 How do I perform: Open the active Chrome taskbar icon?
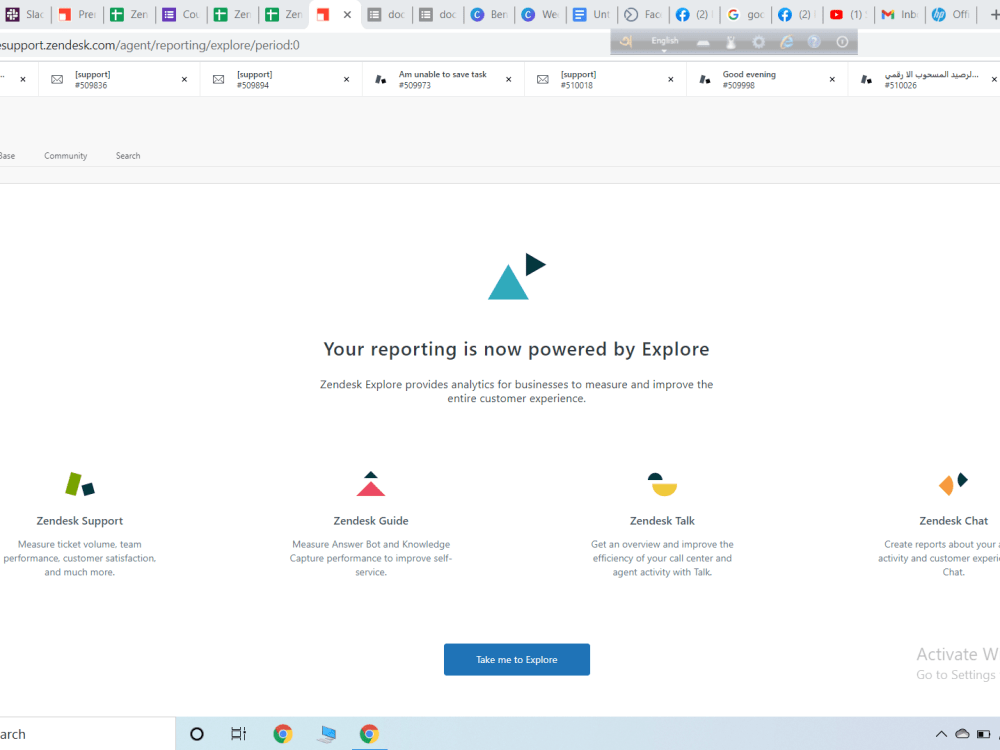pos(369,734)
